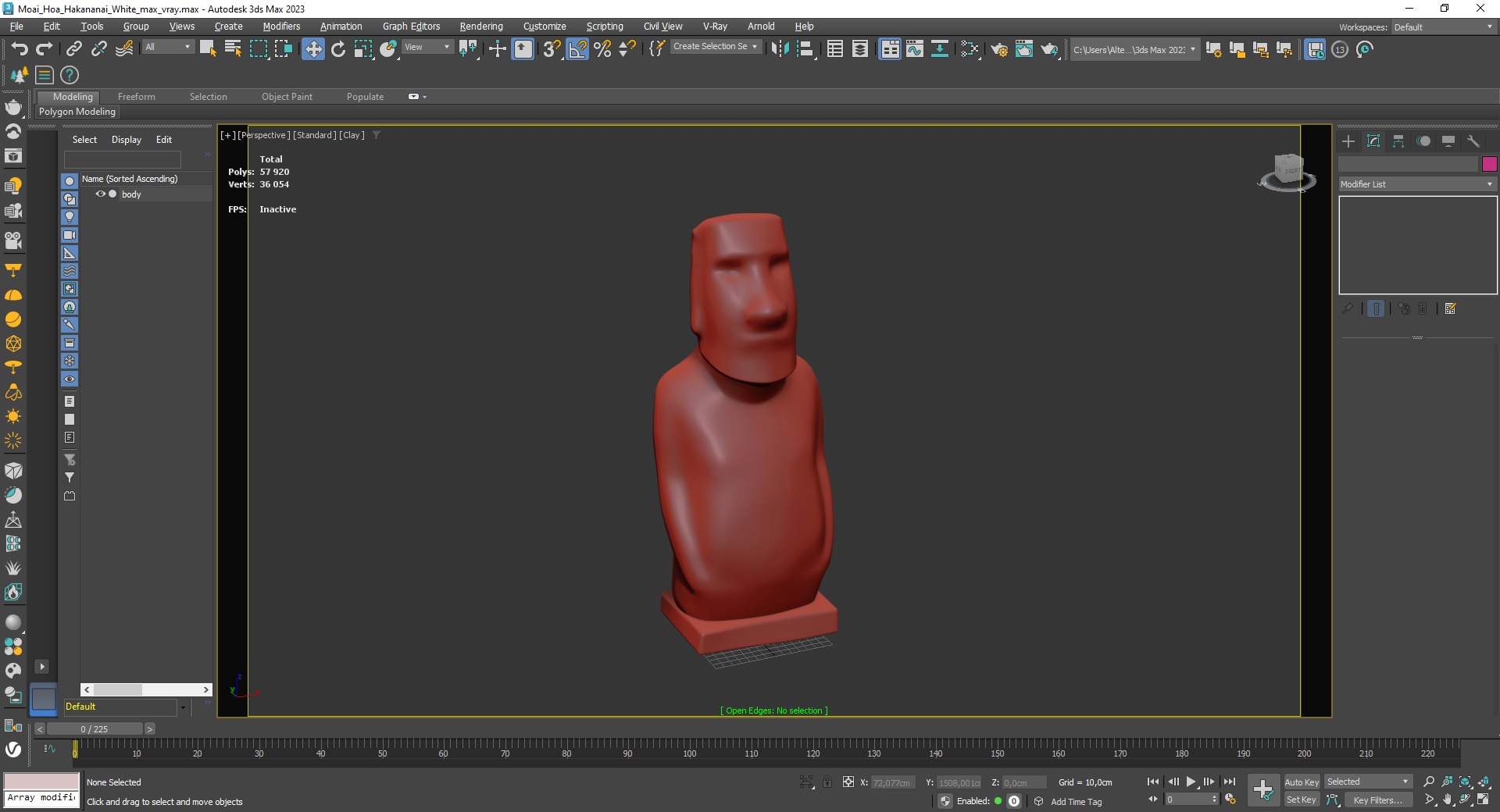Open the Utilities command panel tab
The width and height of the screenshot is (1500, 812).
[1473, 141]
